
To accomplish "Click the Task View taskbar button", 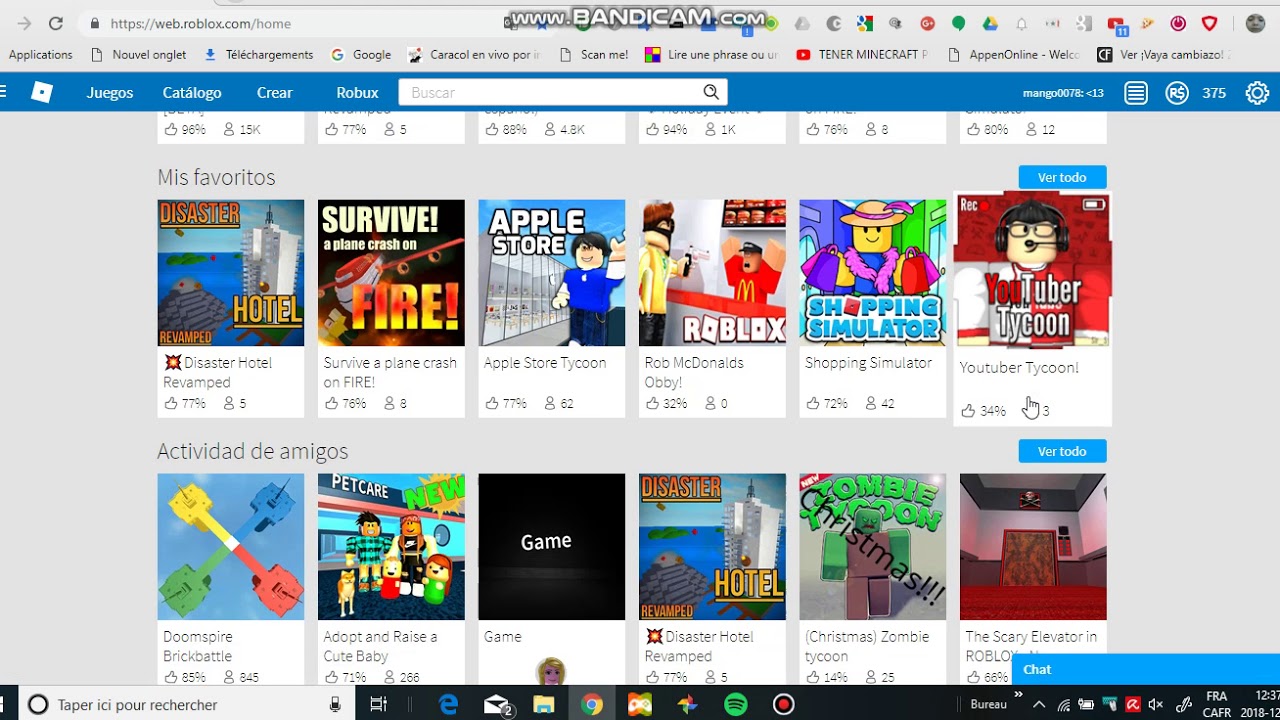I will (378, 705).
